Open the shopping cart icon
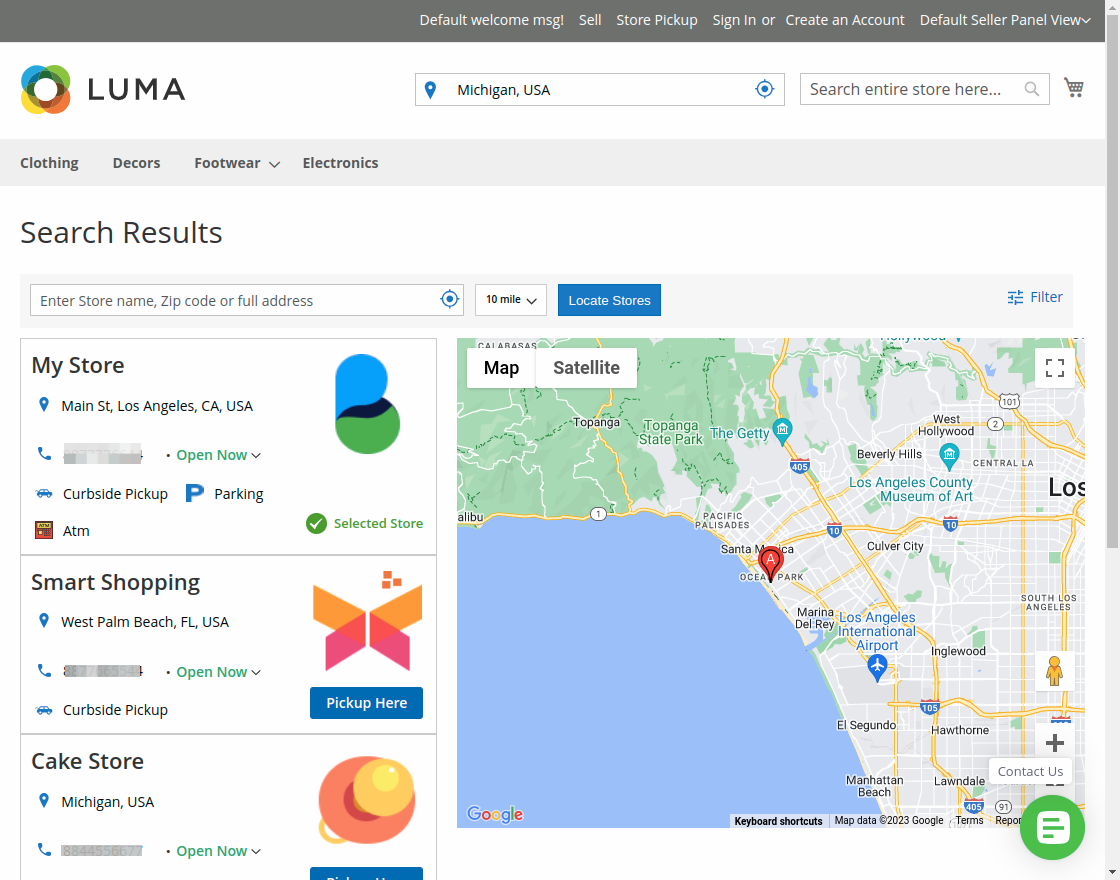The width and height of the screenshot is (1120, 880). [1074, 88]
